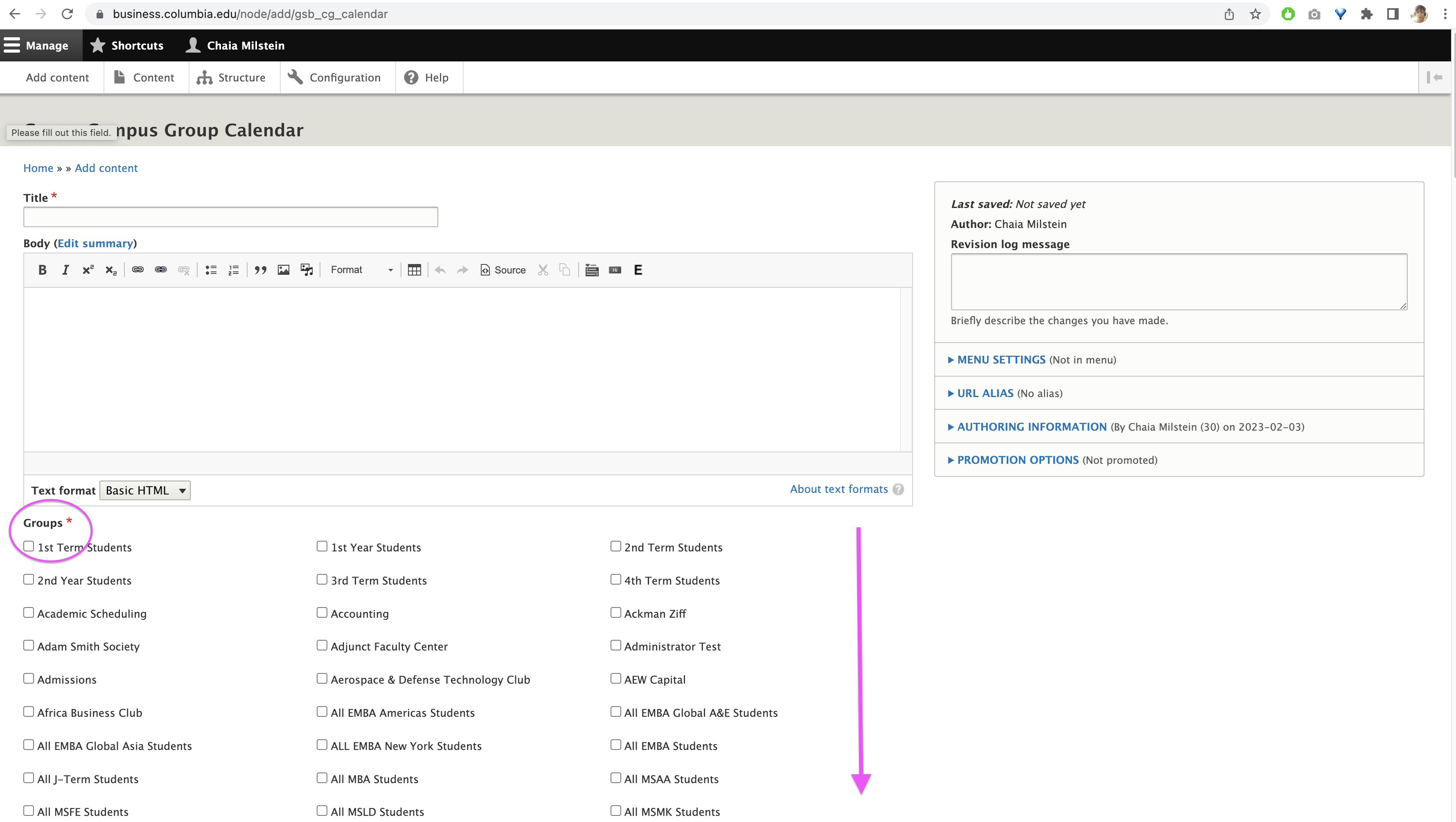
Task: Click the Blockquote icon
Action: pyautogui.click(x=260, y=270)
